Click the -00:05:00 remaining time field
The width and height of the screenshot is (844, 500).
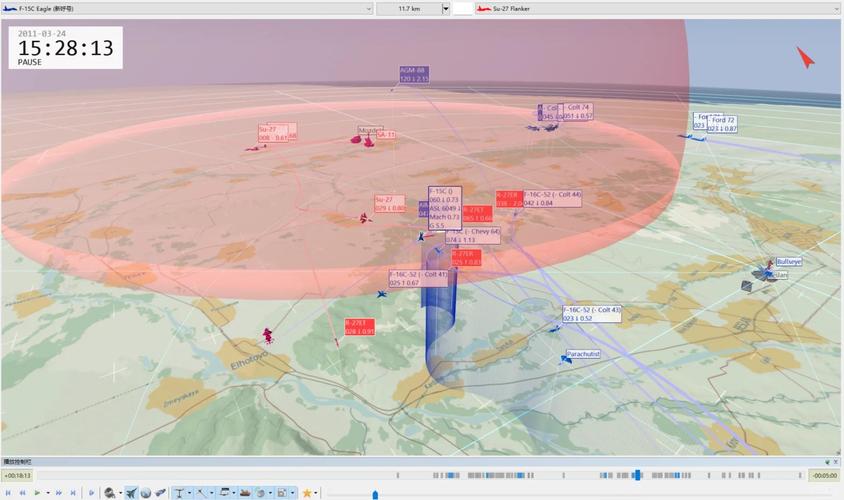[x=824, y=475]
